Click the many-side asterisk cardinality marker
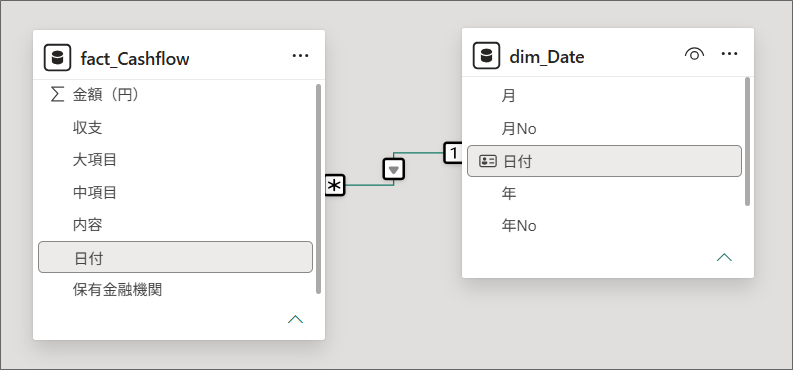Image resolution: width=793 pixels, height=370 pixels. [334, 186]
